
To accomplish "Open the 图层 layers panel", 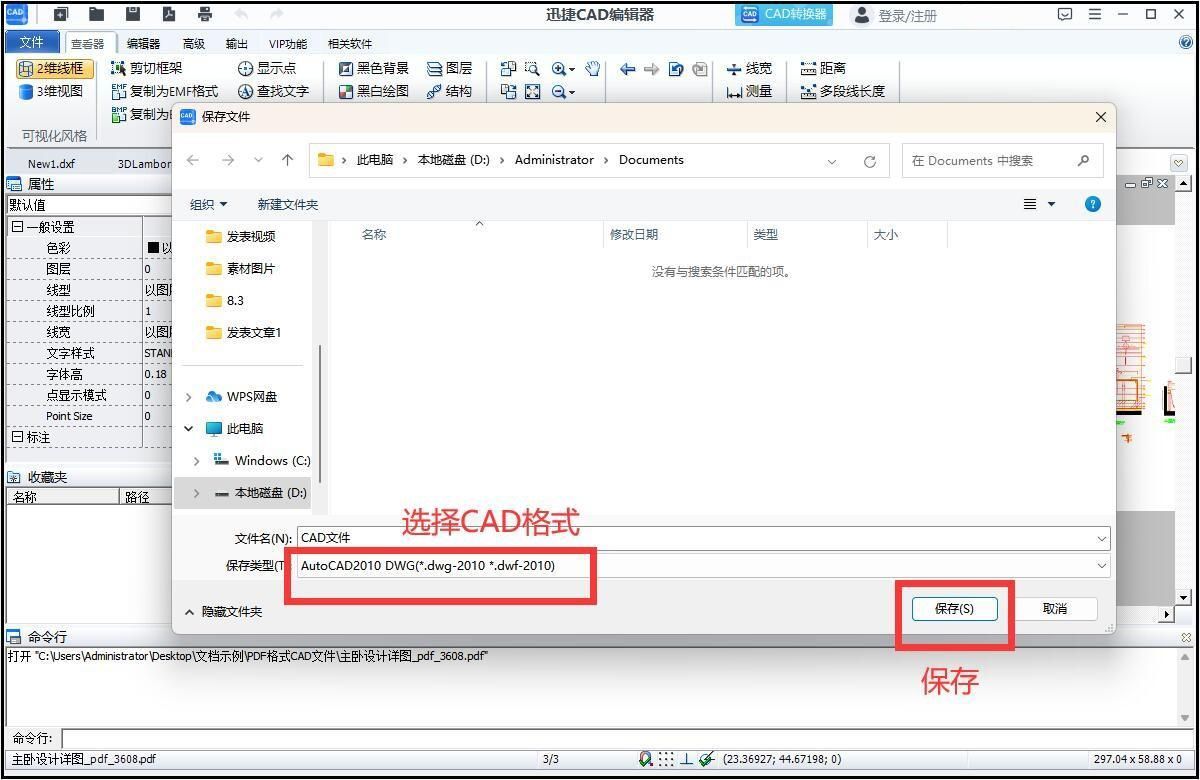I will click(450, 68).
